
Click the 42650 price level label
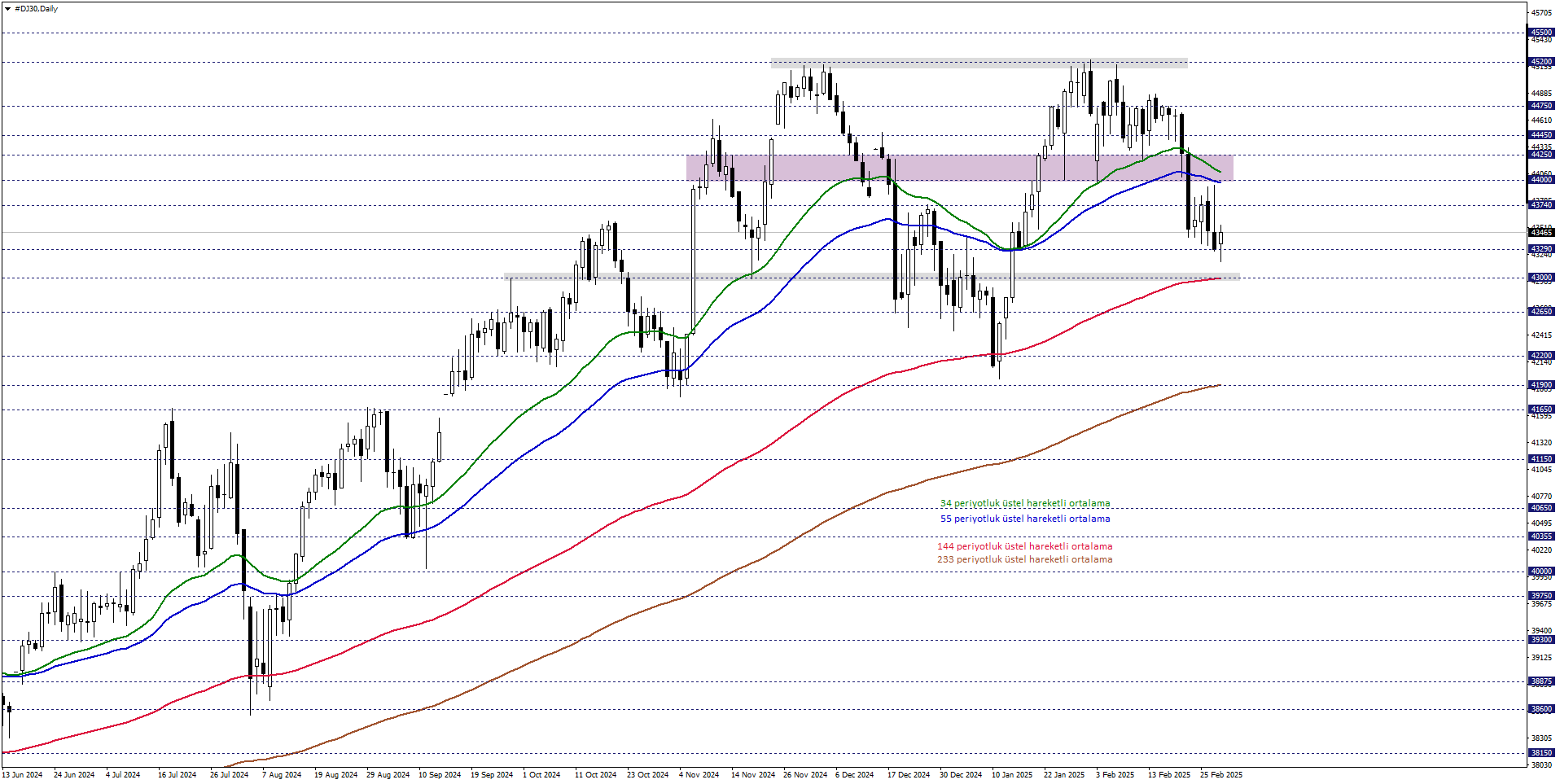(1541, 312)
